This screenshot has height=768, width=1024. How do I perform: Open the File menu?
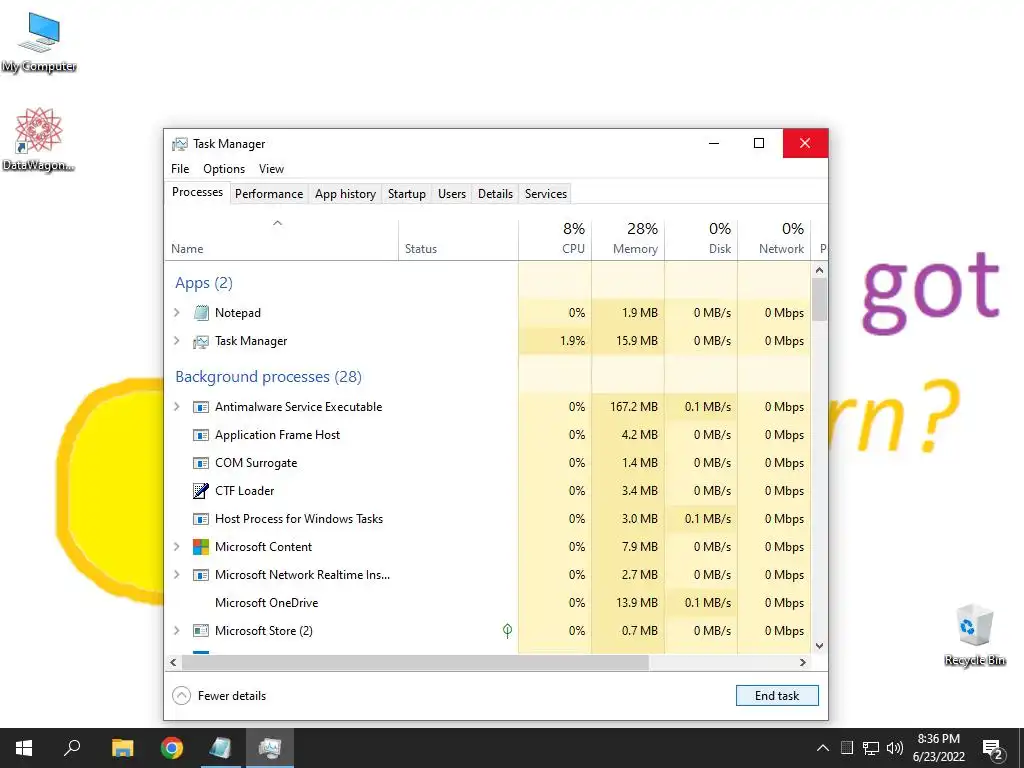coord(180,168)
